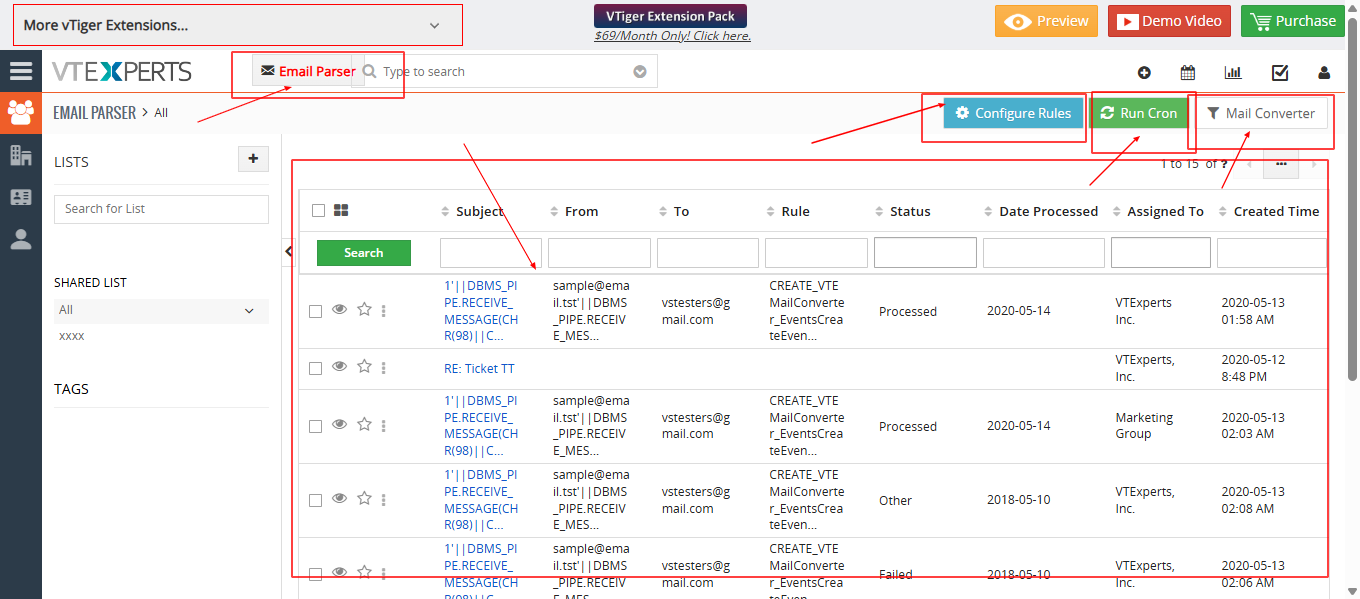Select the Email Parser module tab
The height and width of the screenshot is (599, 1360).
pyautogui.click(x=308, y=71)
